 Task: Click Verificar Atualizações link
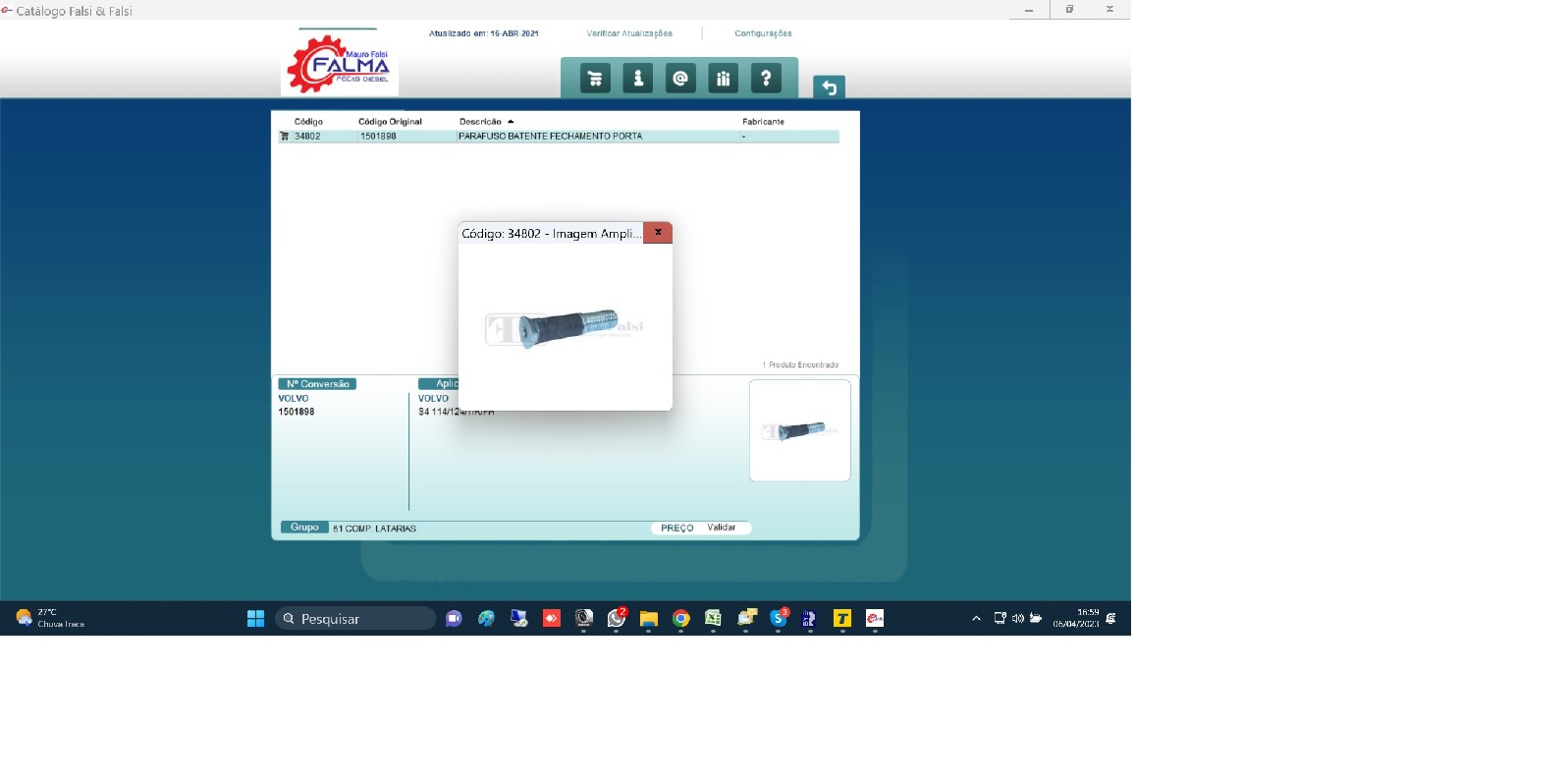click(x=629, y=33)
